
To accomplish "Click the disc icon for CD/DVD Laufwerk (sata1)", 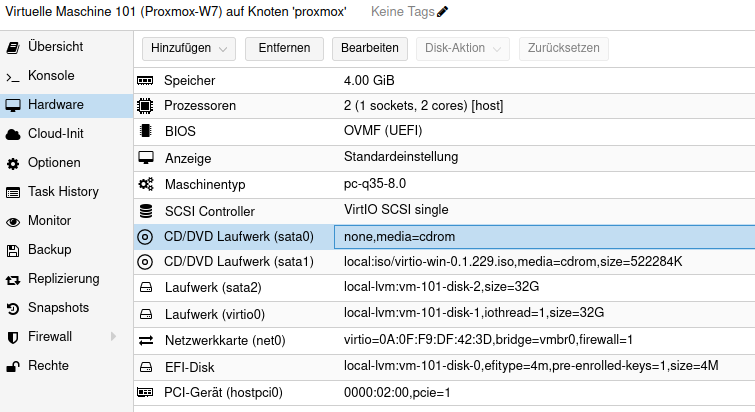I will pos(145,262).
